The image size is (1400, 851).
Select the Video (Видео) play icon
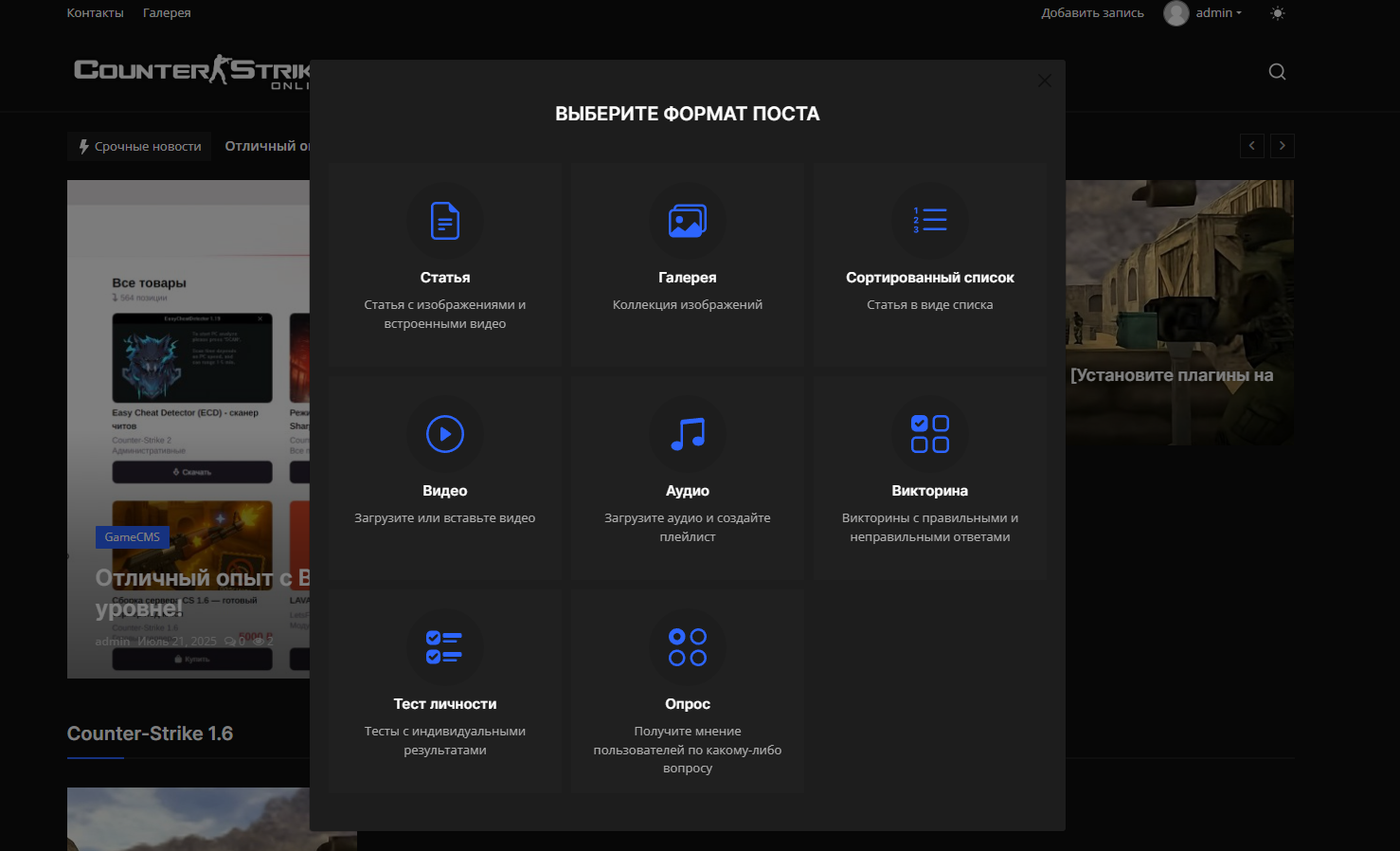click(444, 434)
